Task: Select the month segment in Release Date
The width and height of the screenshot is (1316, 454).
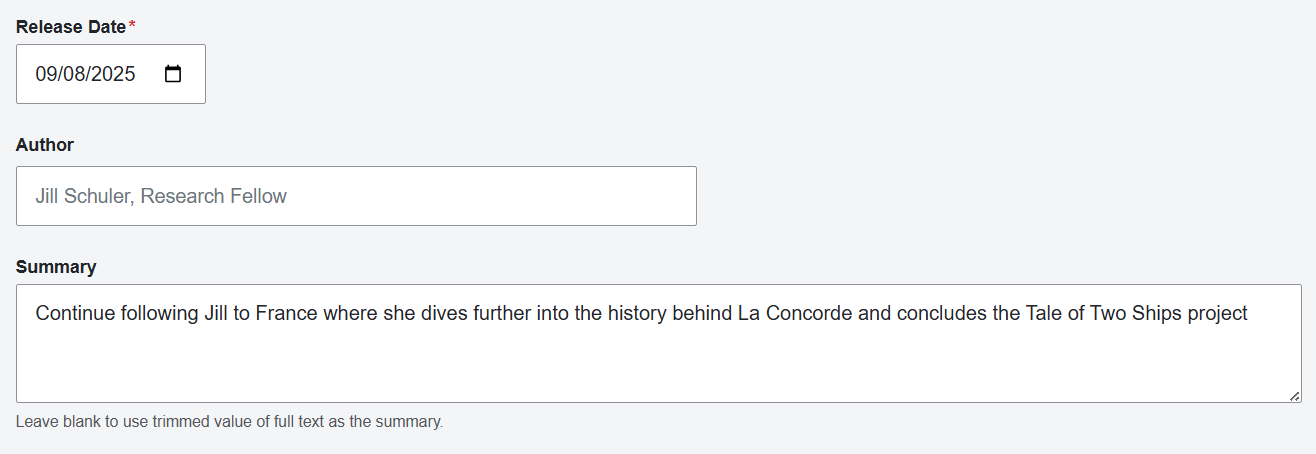Action: 46,74
